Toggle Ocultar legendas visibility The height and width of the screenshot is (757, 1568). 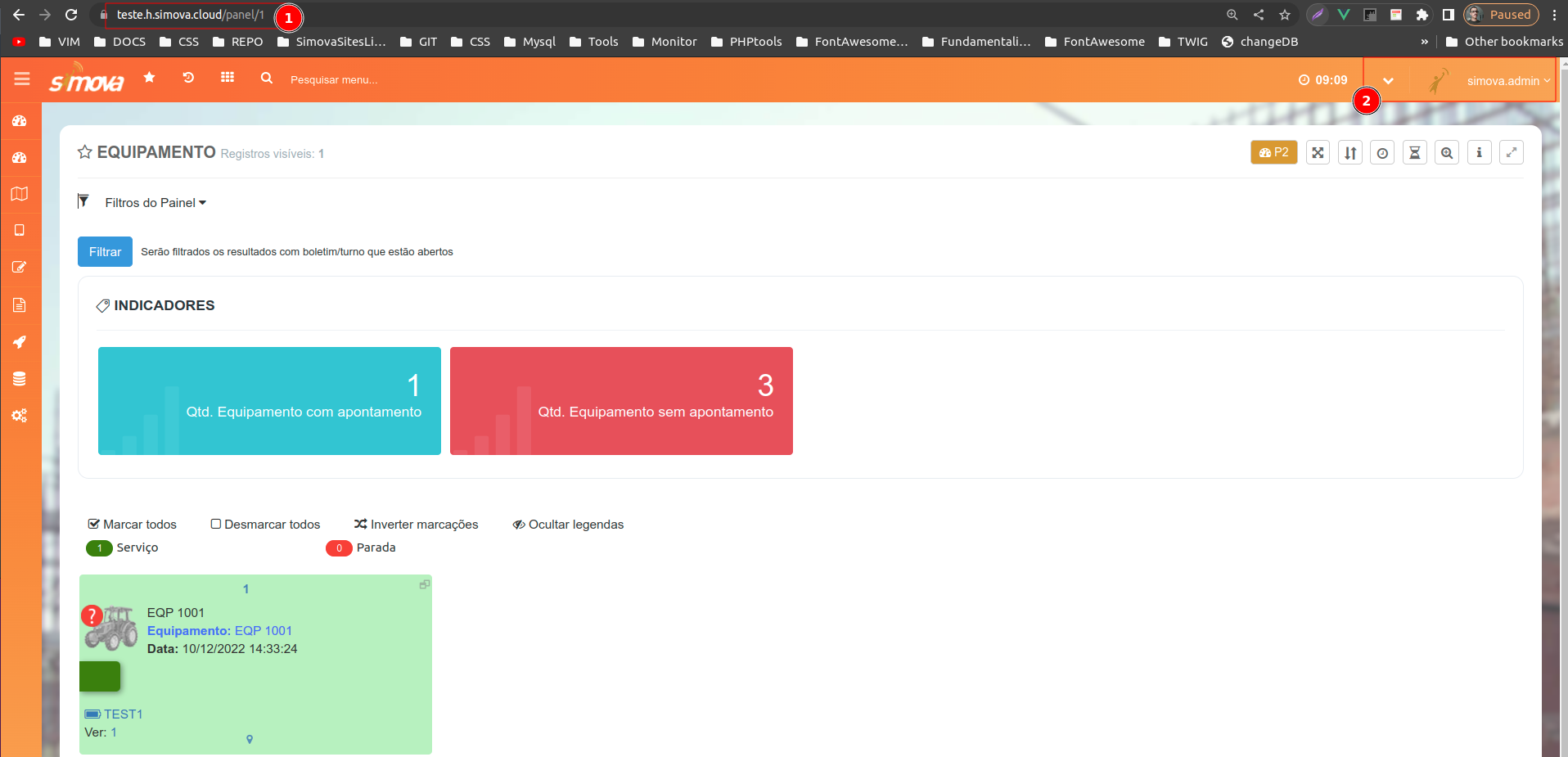coord(568,525)
